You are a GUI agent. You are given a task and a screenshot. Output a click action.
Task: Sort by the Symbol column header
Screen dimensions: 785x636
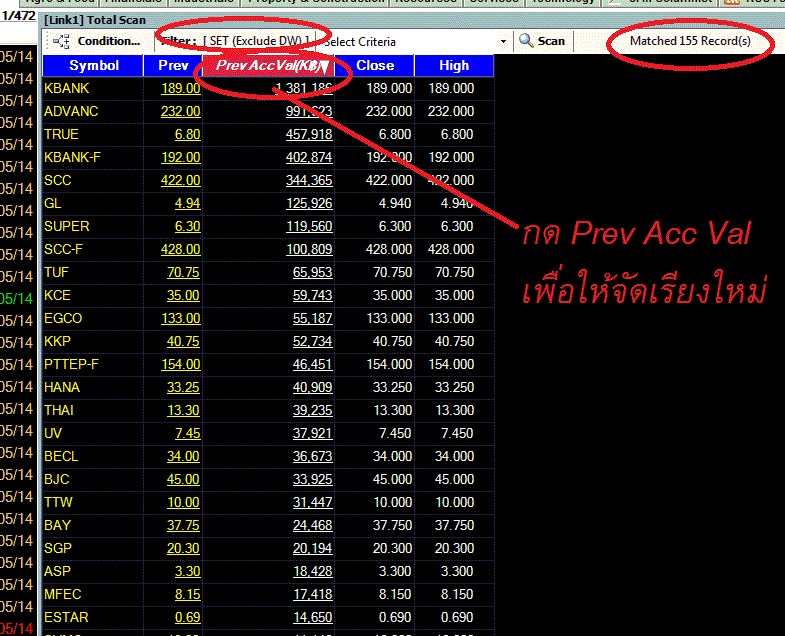coord(94,66)
